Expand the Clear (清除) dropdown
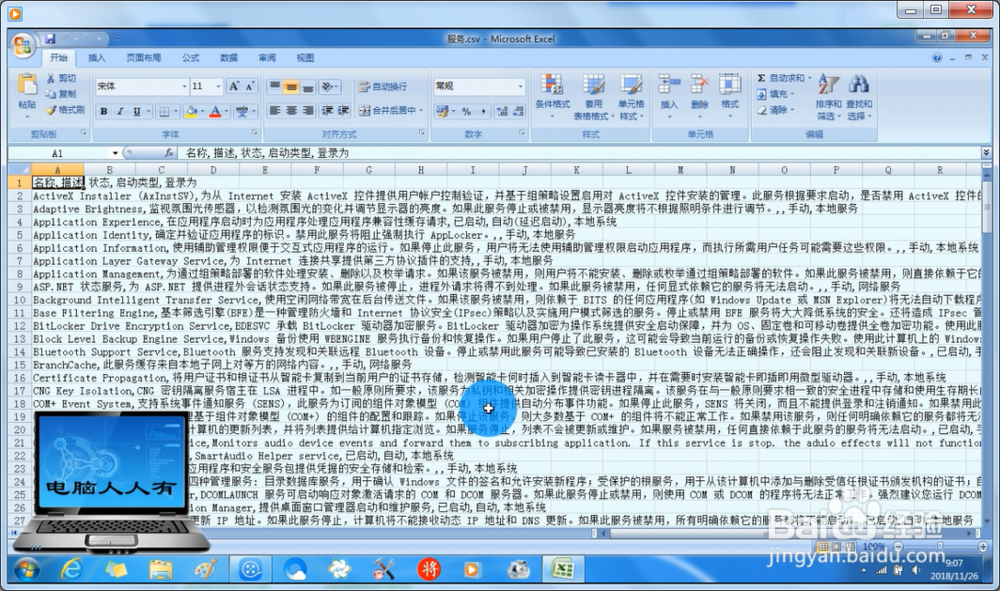The image size is (1000, 591). [793, 110]
